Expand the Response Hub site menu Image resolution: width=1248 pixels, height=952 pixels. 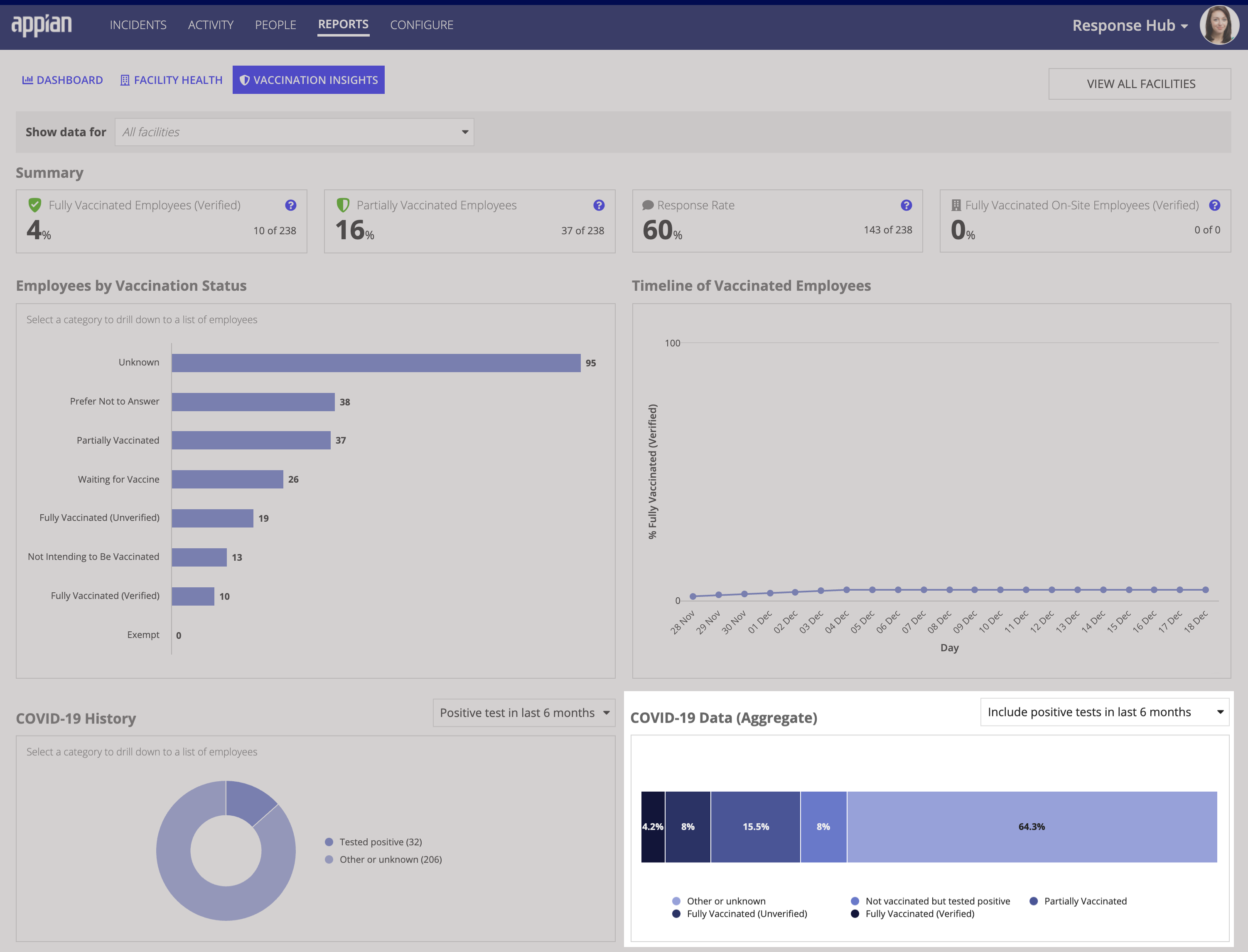coord(1130,25)
